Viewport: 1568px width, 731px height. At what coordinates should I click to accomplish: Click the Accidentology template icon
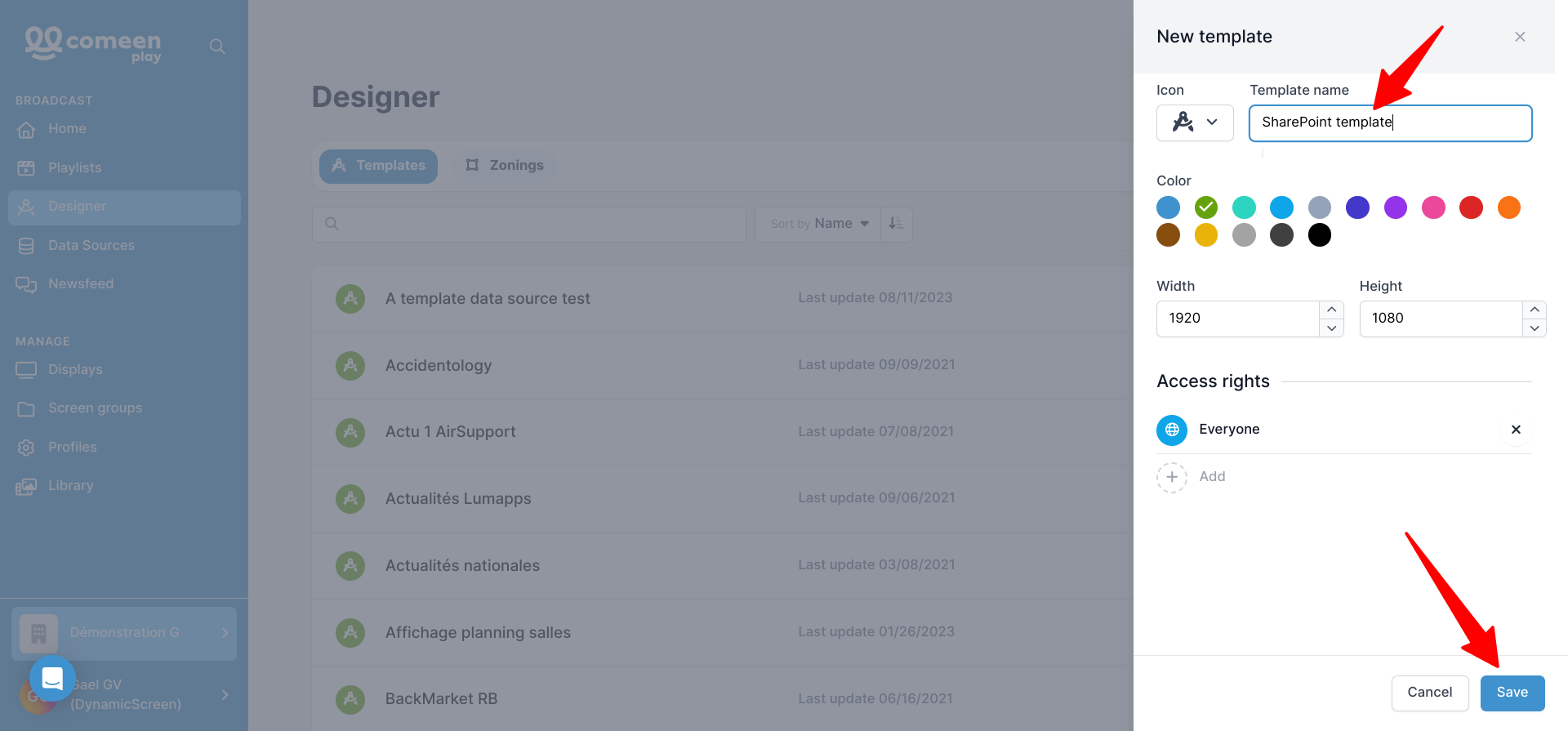pos(350,365)
